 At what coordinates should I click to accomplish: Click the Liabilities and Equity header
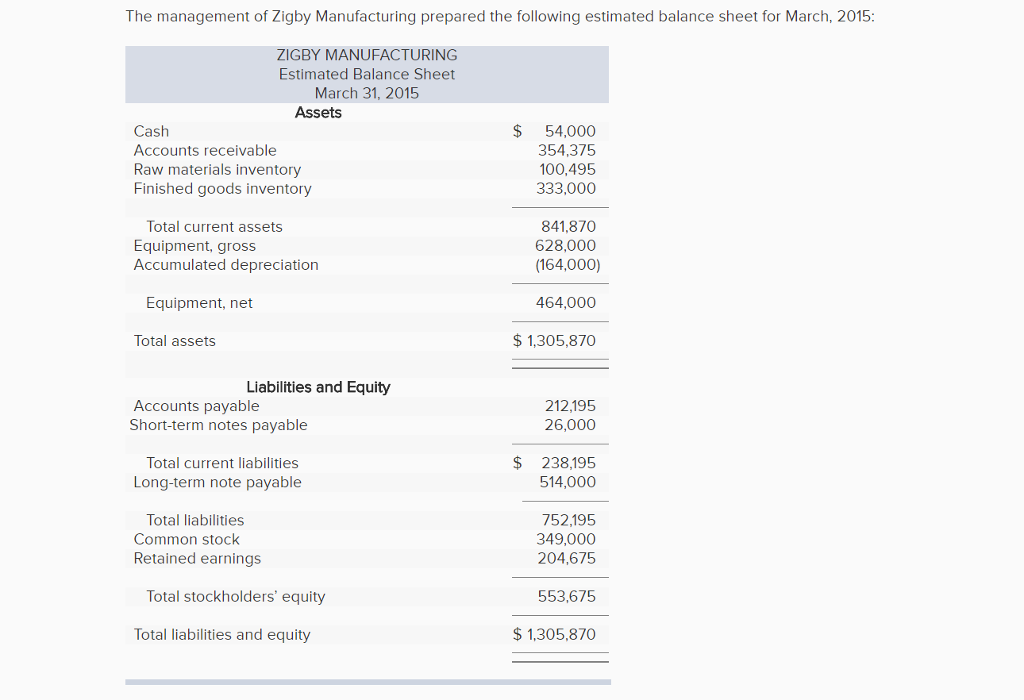coord(318,387)
